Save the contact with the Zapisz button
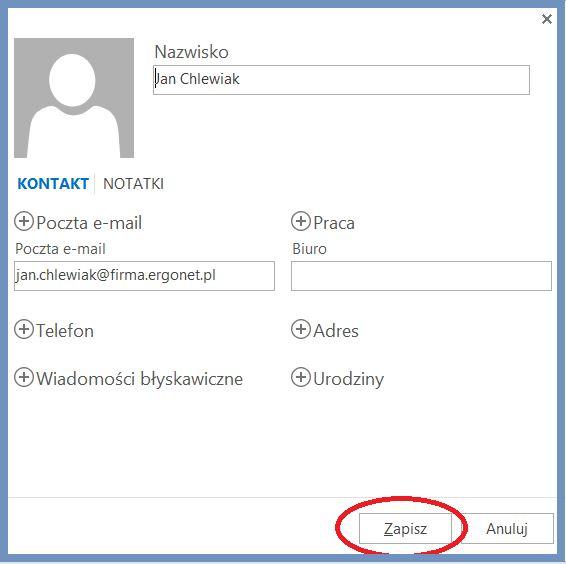Image resolution: width=566 pixels, height=564 pixels. (405, 529)
